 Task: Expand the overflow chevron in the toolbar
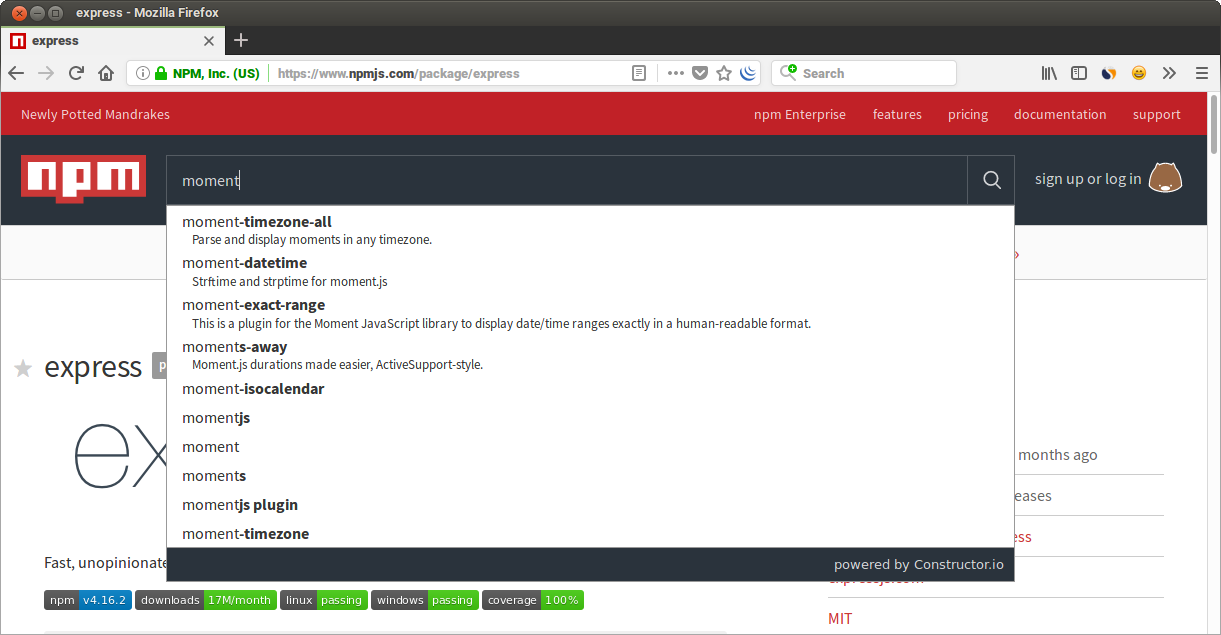coord(1169,72)
